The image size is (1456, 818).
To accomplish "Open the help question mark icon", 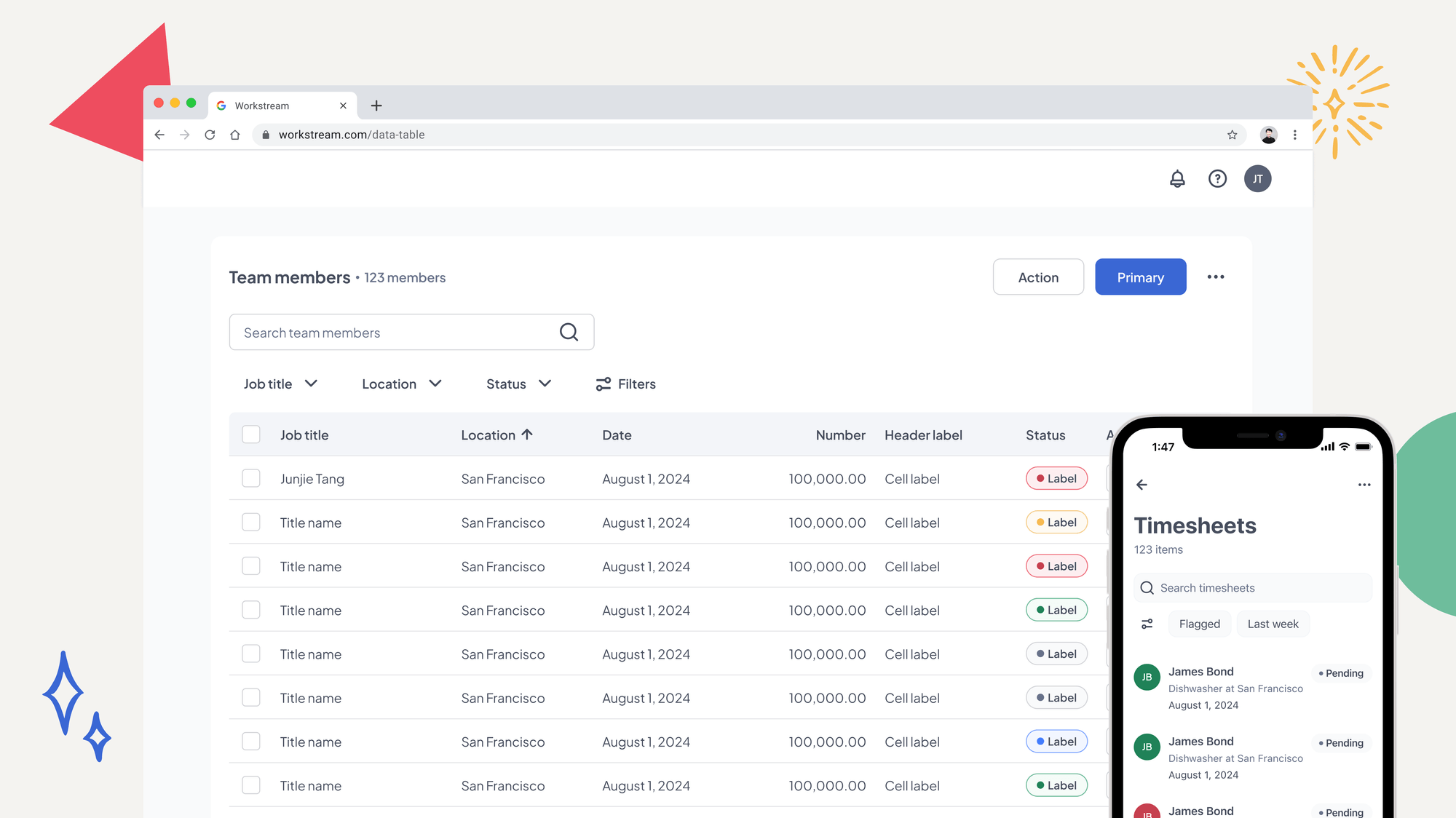I will tap(1217, 179).
